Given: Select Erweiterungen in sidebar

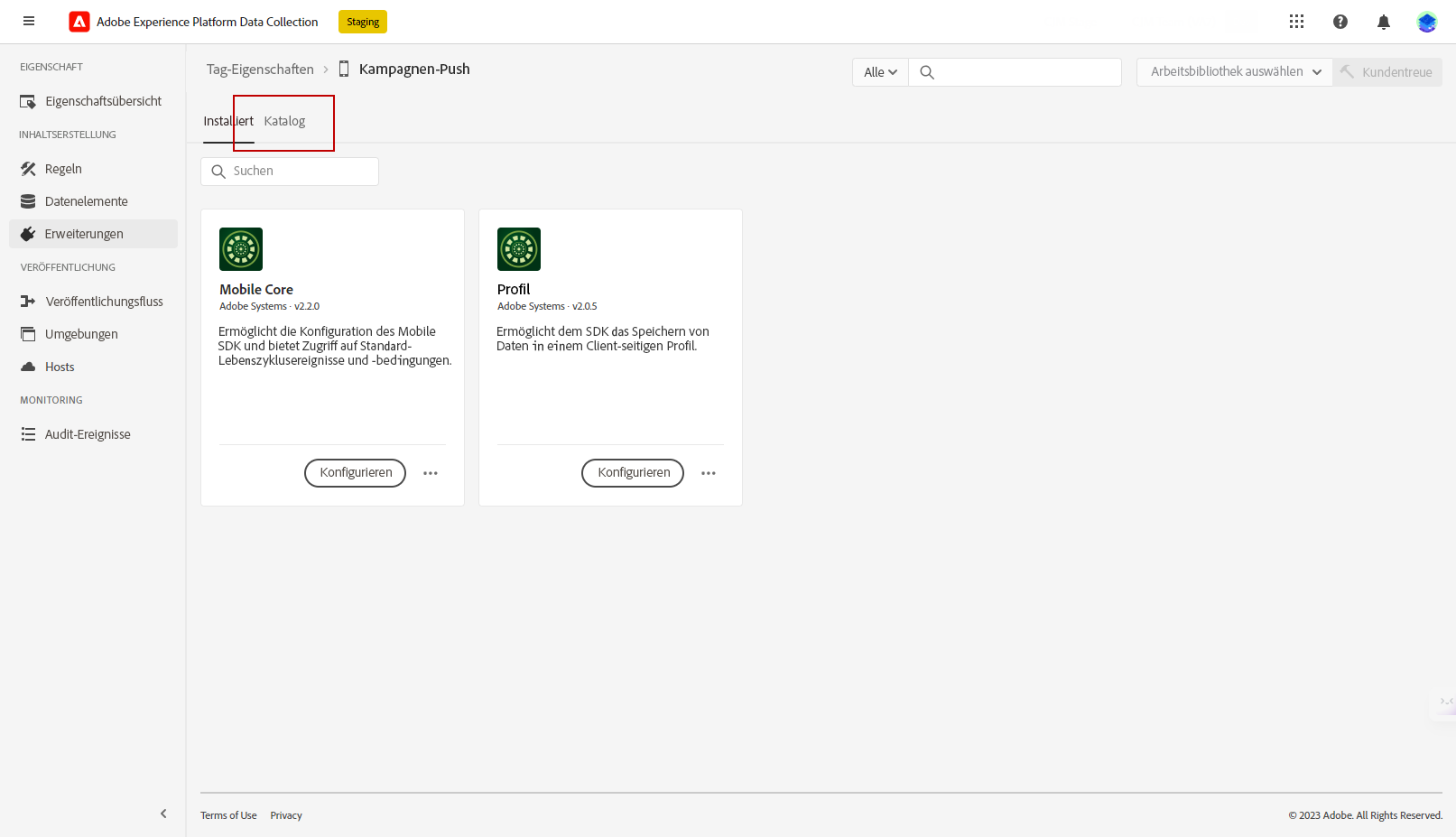Looking at the screenshot, I should pos(94,234).
